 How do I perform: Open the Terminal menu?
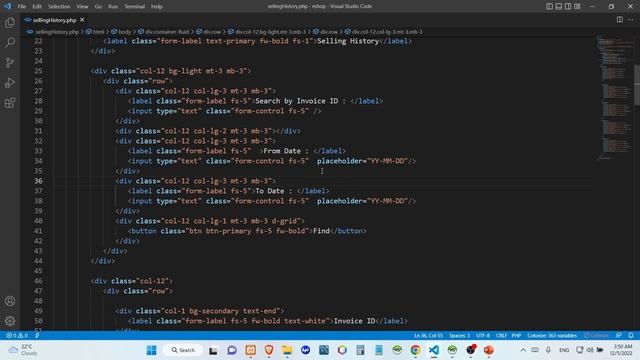click(135, 7)
